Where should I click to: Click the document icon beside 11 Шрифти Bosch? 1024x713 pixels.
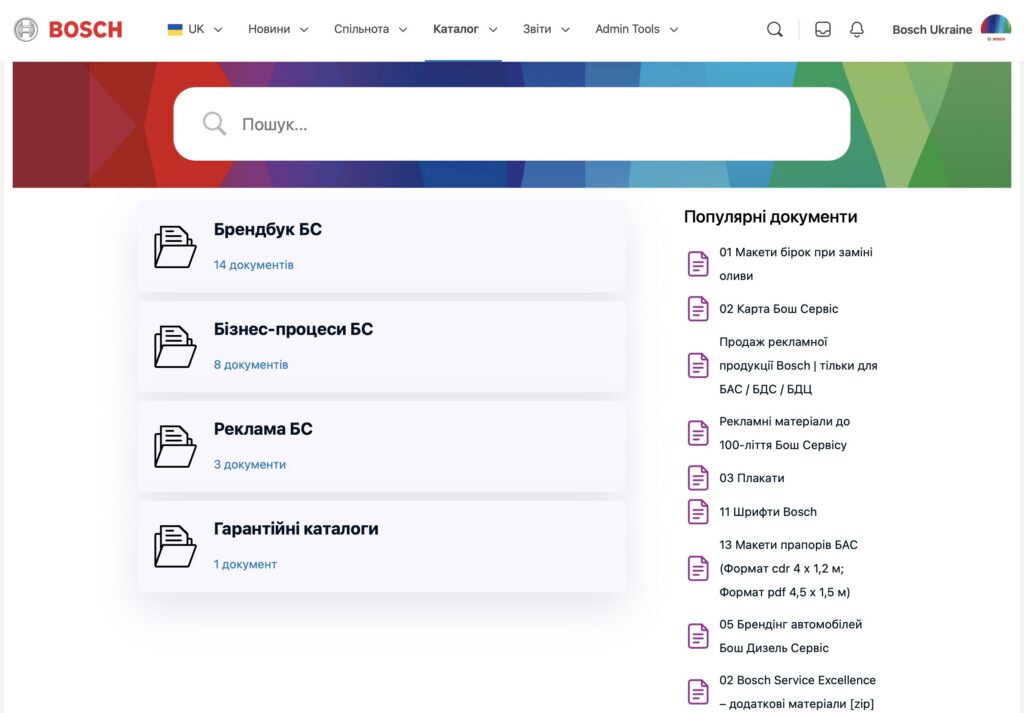pyautogui.click(x=697, y=512)
